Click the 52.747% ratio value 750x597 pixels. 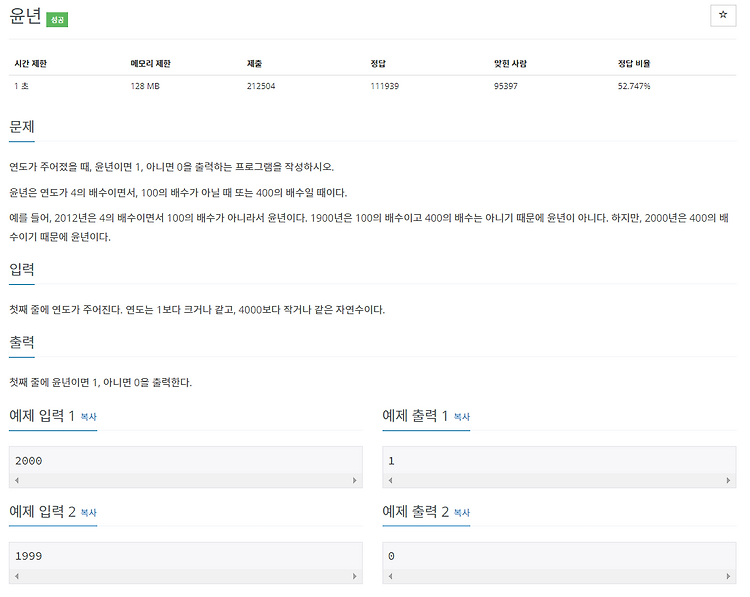click(634, 86)
